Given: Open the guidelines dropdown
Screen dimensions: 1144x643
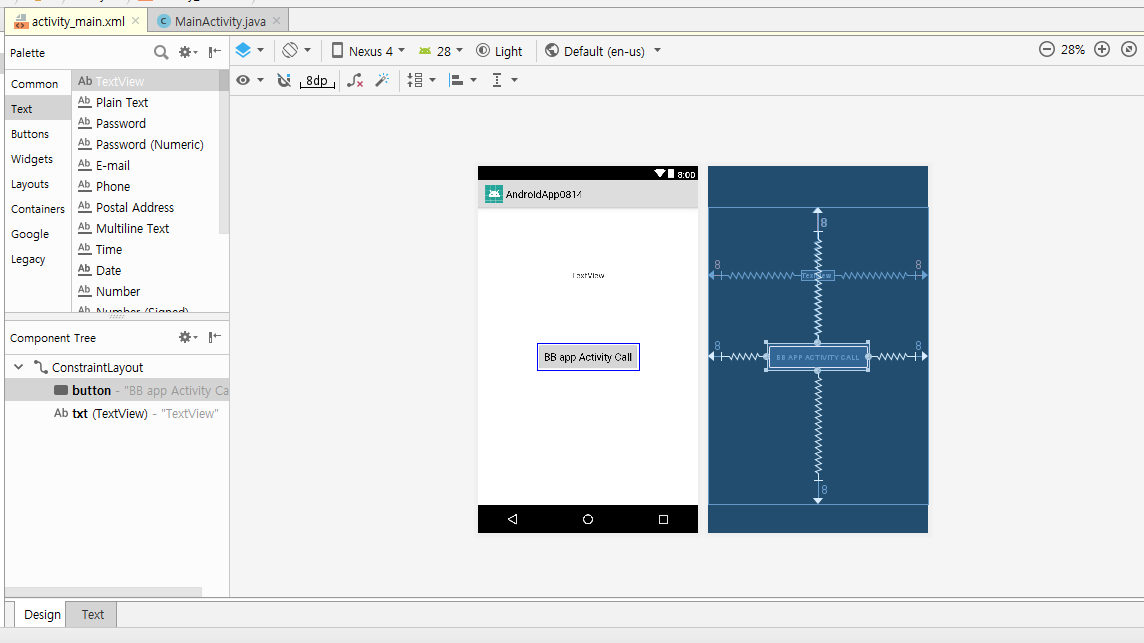Looking at the screenshot, I should [x=504, y=80].
